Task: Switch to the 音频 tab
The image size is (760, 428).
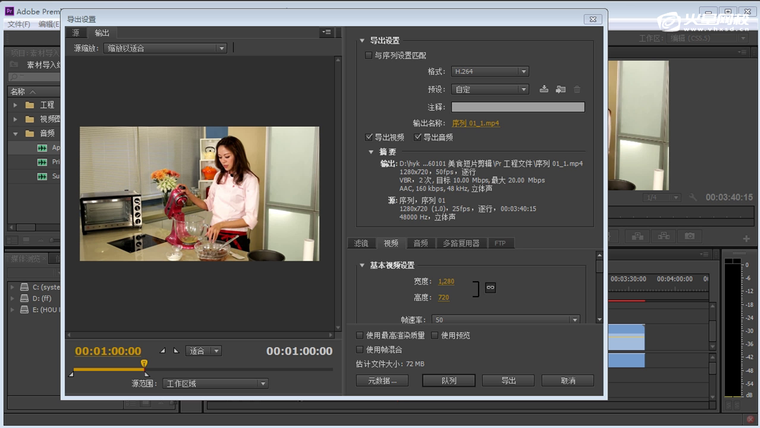Action: click(x=420, y=243)
